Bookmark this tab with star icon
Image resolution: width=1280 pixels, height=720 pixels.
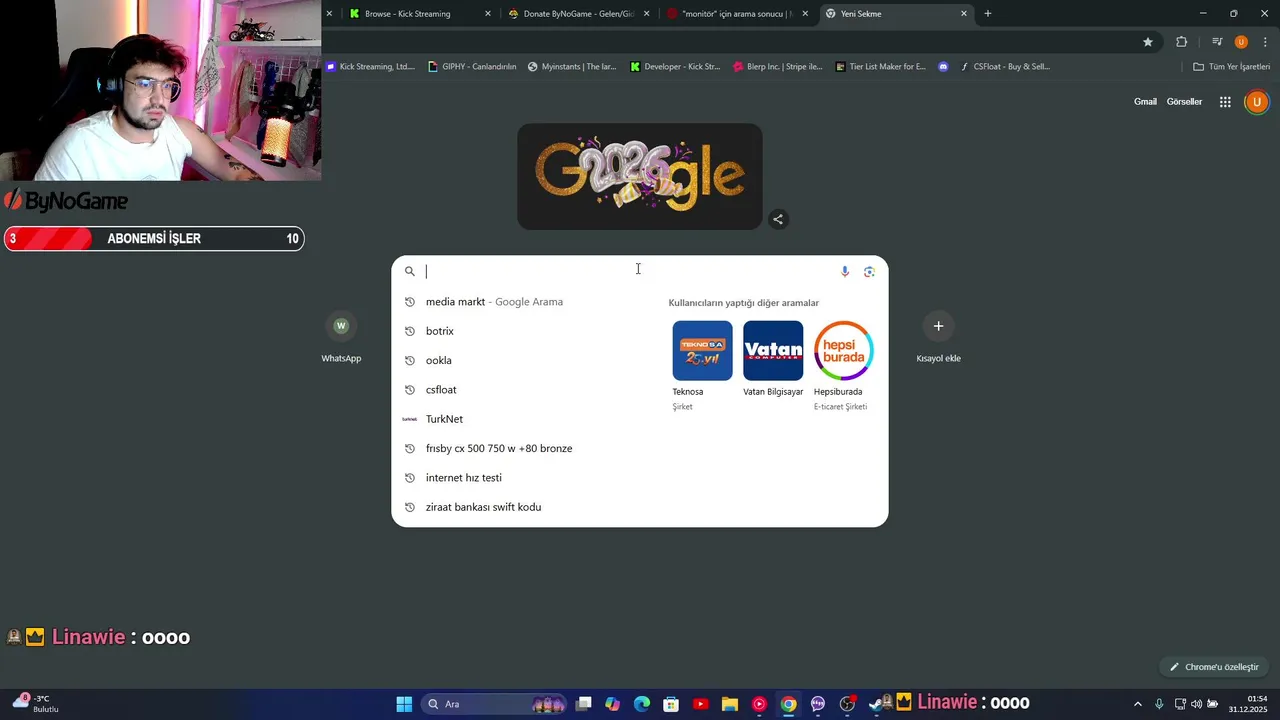click(1148, 42)
